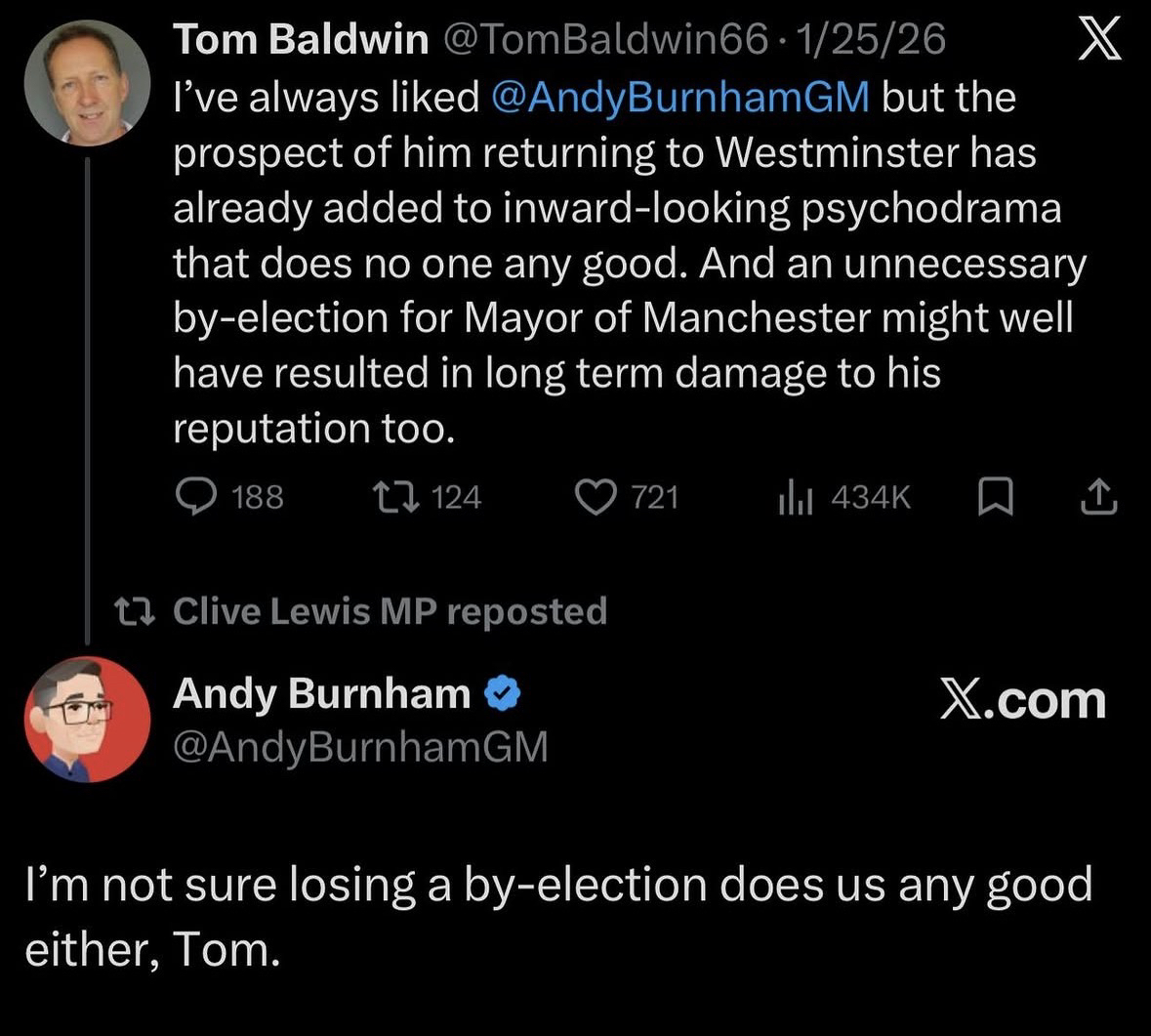Click the X logo at top right
Viewport: 1151px width, 1036px height.
(x=1099, y=43)
